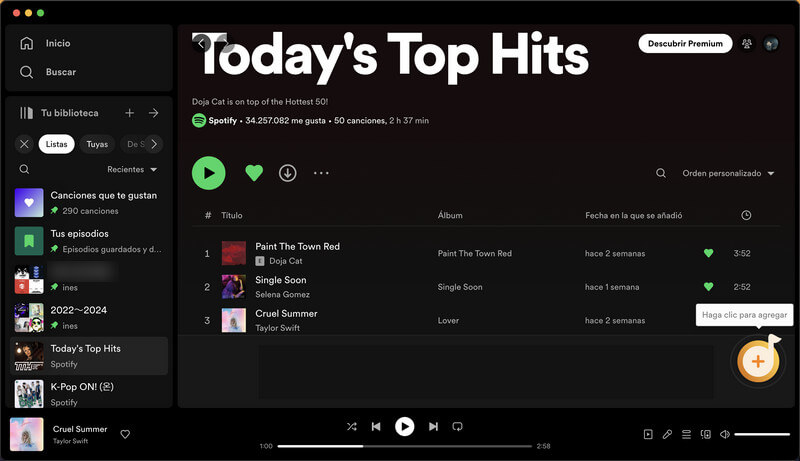Collapse Tu biblioteca library icon
Image resolution: width=800 pixels, height=461 pixels.
[x=26, y=113]
